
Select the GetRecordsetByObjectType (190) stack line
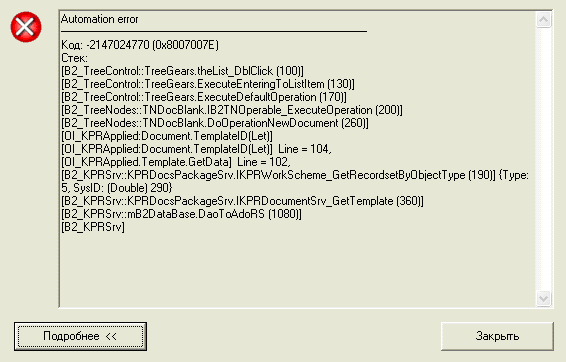[295, 181]
